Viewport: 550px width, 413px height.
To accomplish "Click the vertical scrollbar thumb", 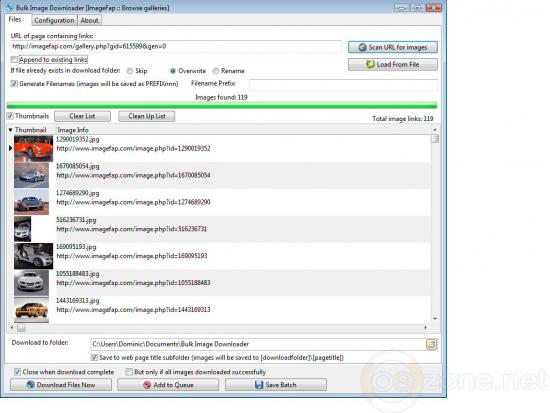I will pyautogui.click(x=435, y=139).
